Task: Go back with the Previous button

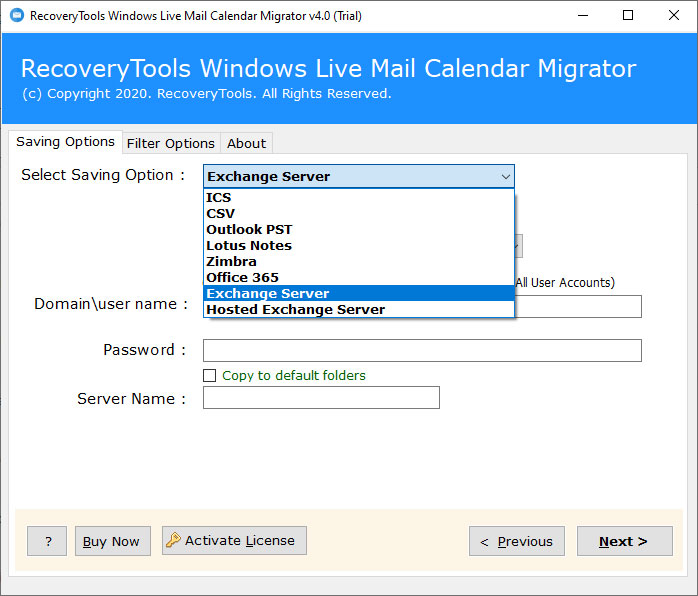Action: pos(517,541)
